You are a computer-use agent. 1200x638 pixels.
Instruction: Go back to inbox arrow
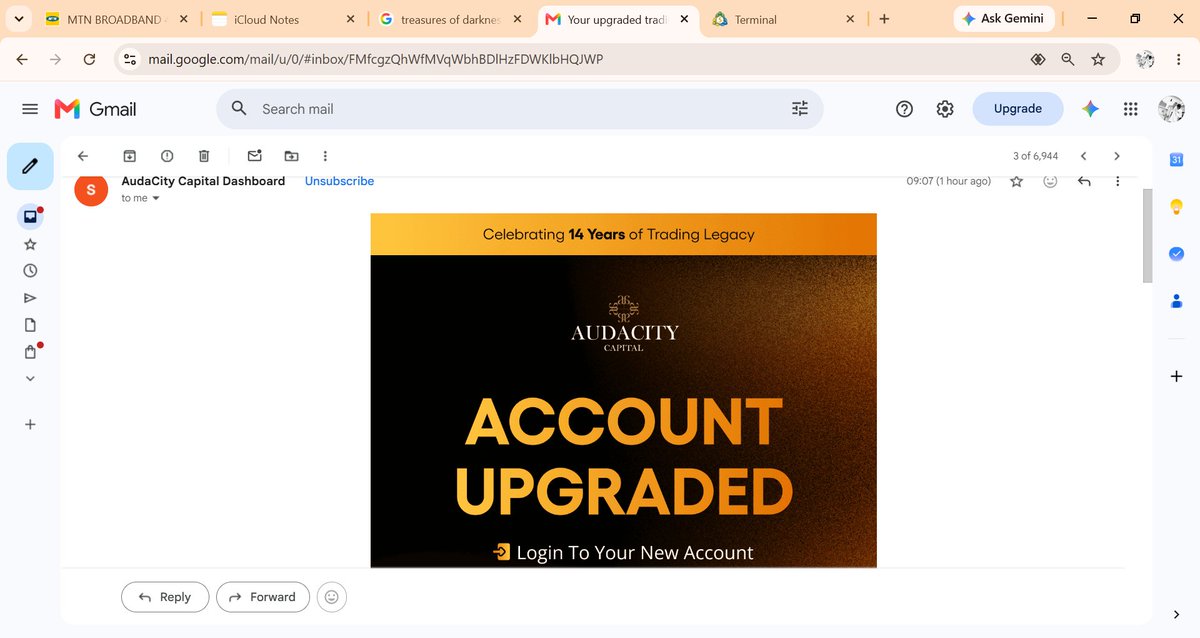click(83, 156)
